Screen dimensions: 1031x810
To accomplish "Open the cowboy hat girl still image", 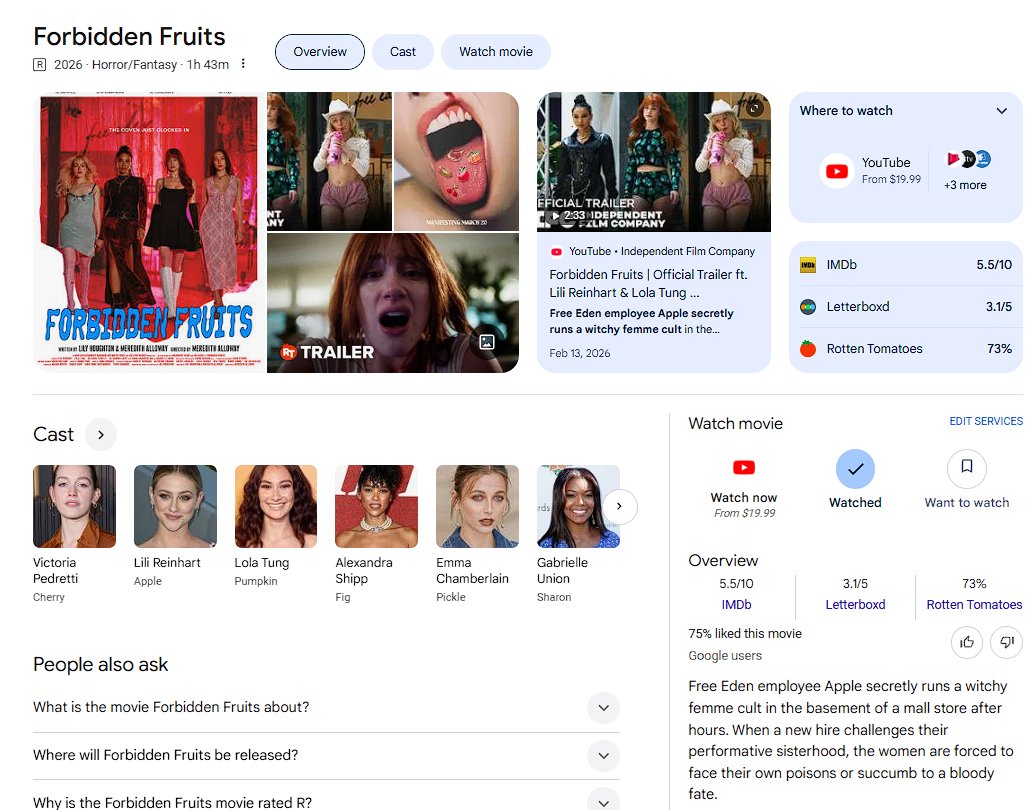I will click(x=329, y=161).
